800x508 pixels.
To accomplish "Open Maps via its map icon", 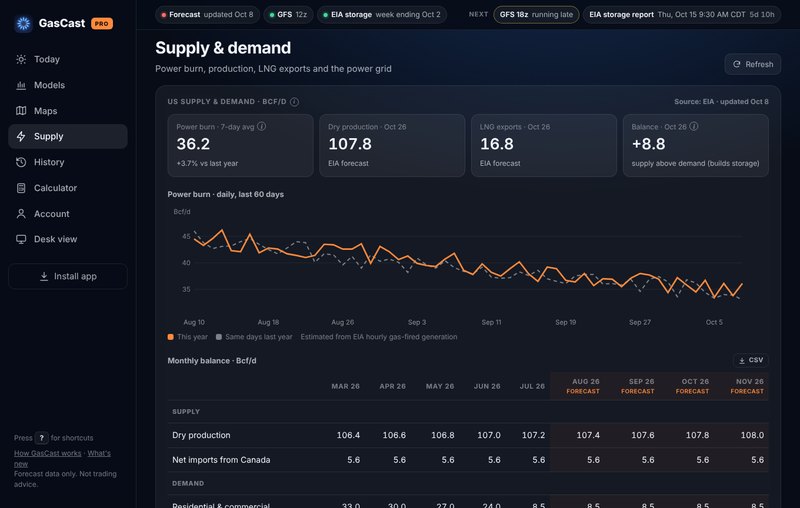I will coord(21,111).
